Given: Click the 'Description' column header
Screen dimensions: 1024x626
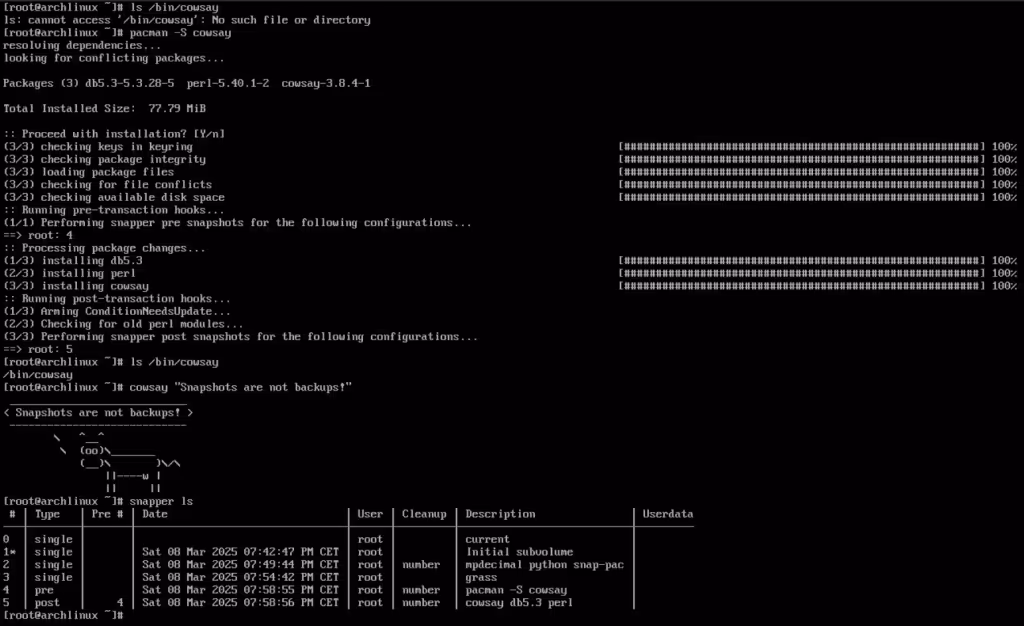Looking at the screenshot, I should 500,514.
